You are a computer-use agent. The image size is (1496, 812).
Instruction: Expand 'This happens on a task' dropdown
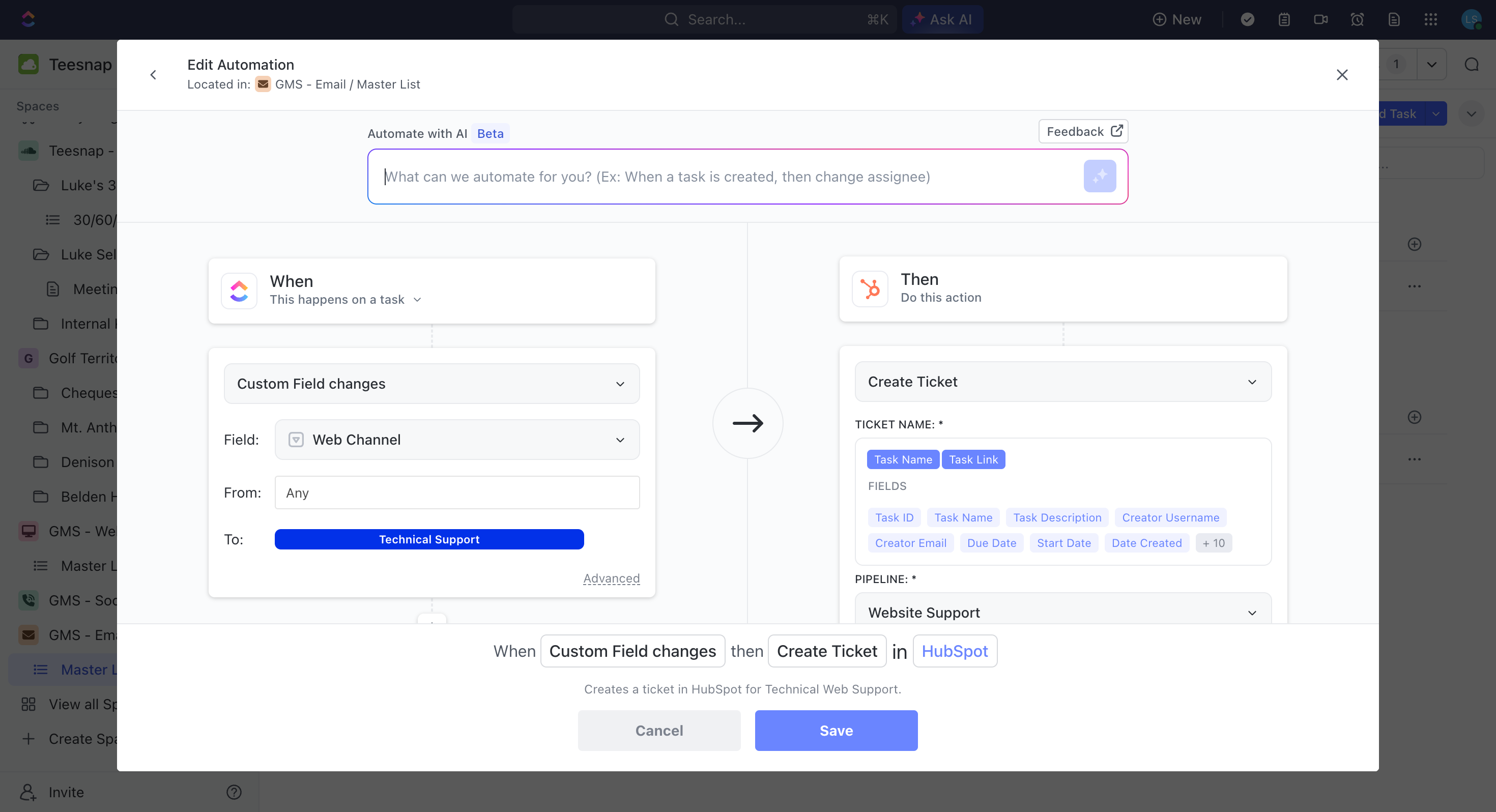pos(345,299)
